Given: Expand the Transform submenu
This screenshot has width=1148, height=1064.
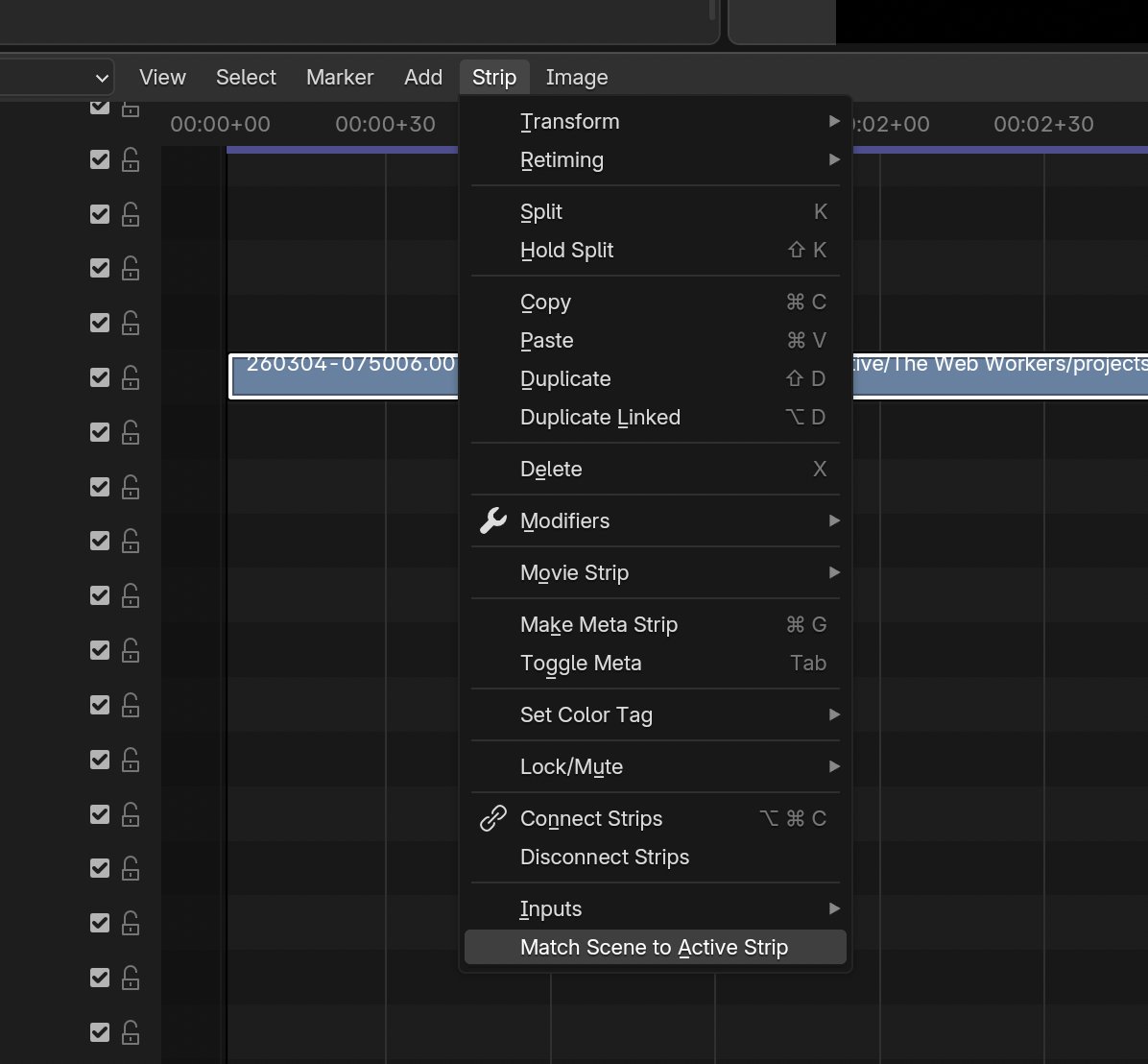Looking at the screenshot, I should (x=656, y=122).
